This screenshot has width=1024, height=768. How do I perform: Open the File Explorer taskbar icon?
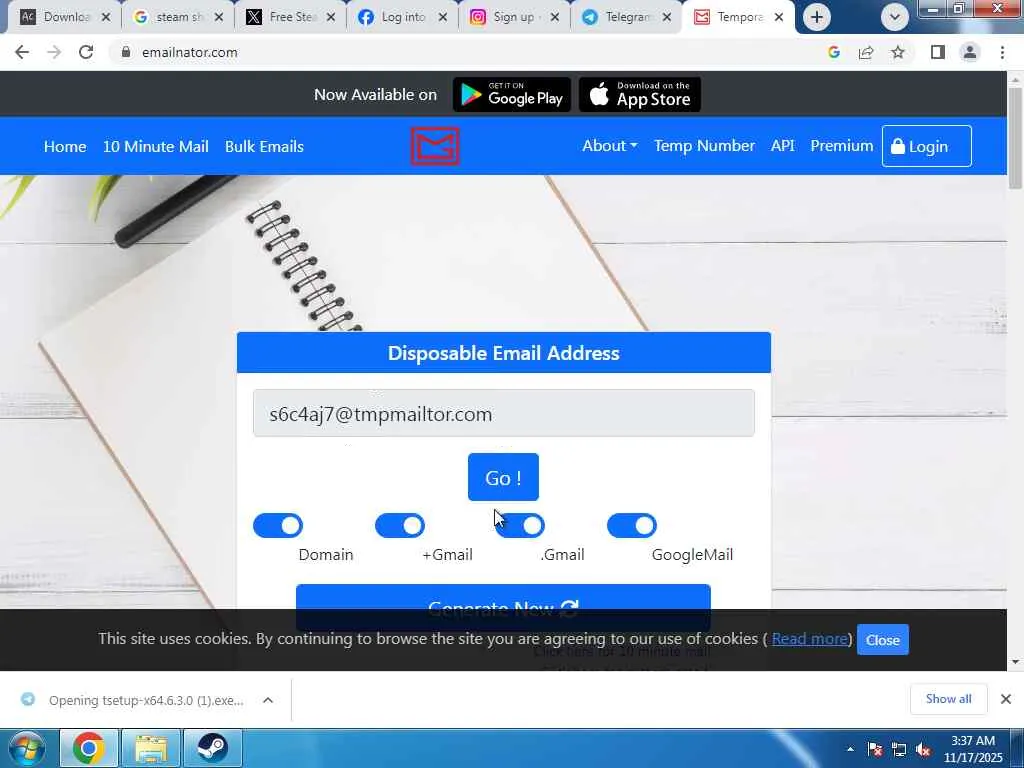pyautogui.click(x=151, y=748)
